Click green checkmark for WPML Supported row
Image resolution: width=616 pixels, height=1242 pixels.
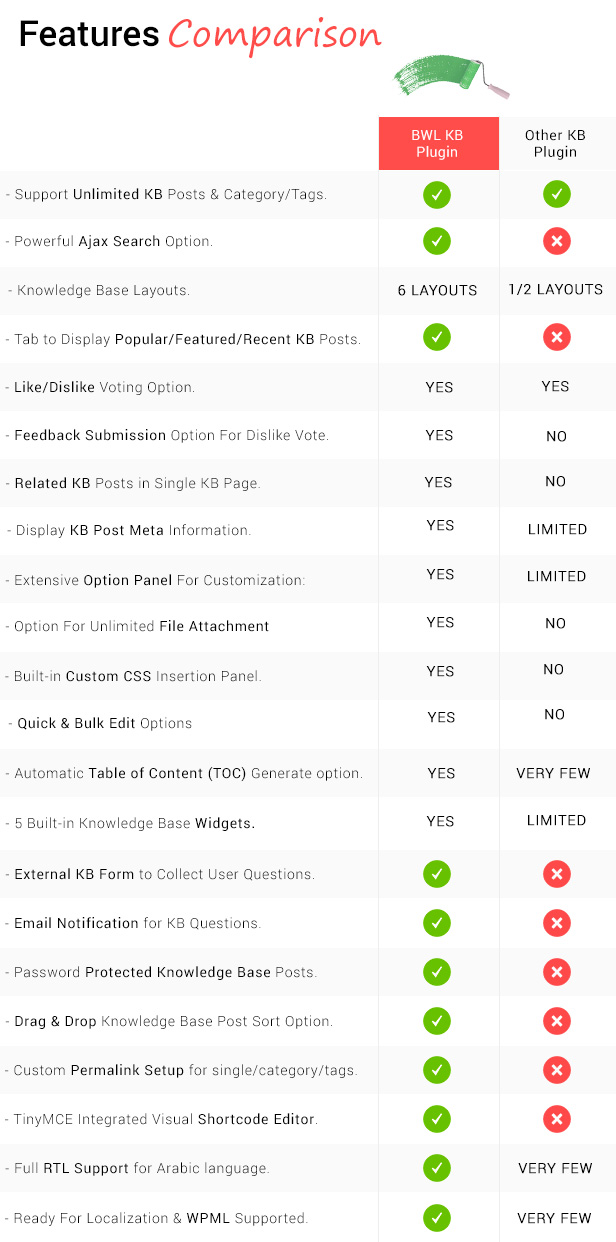pyautogui.click(x=437, y=1217)
